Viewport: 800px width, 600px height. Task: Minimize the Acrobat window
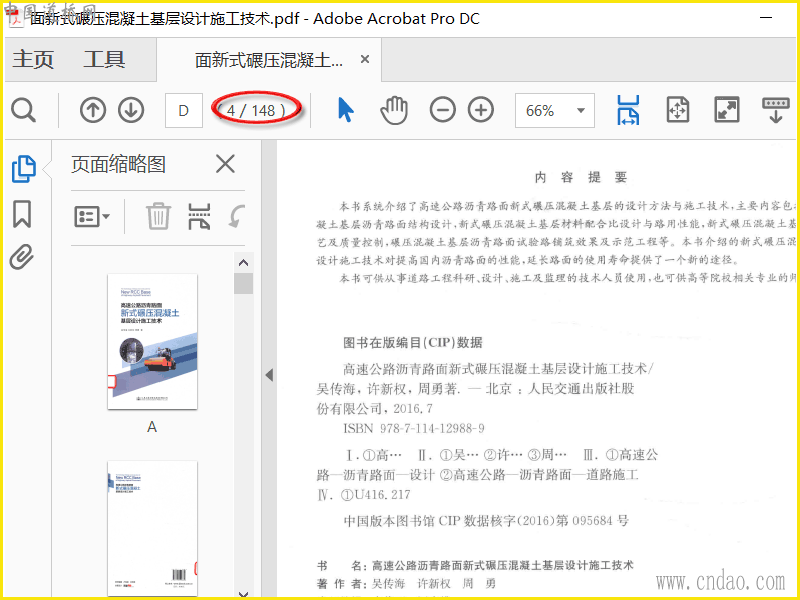[766, 17]
